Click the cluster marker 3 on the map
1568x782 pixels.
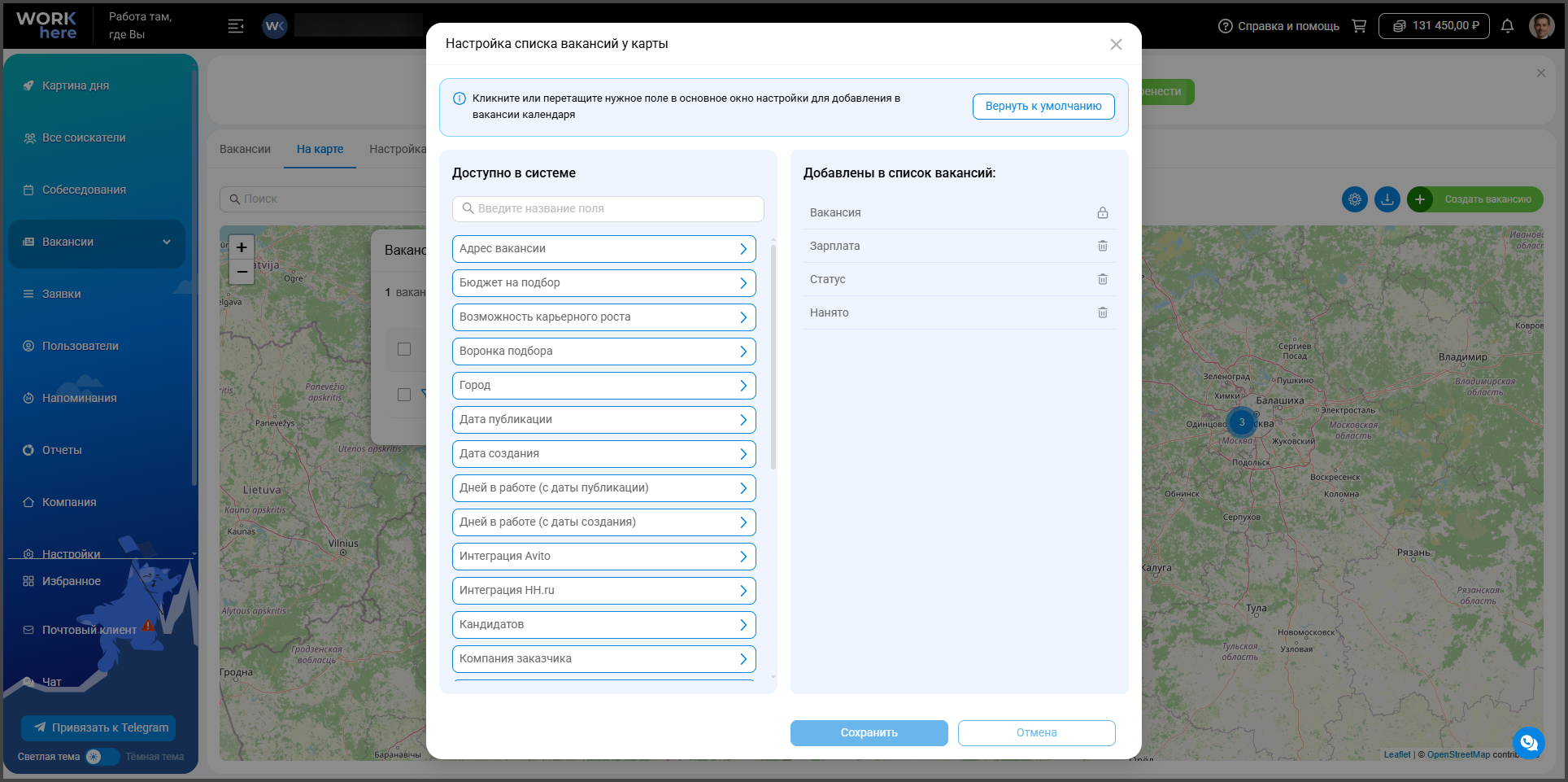tap(1242, 422)
